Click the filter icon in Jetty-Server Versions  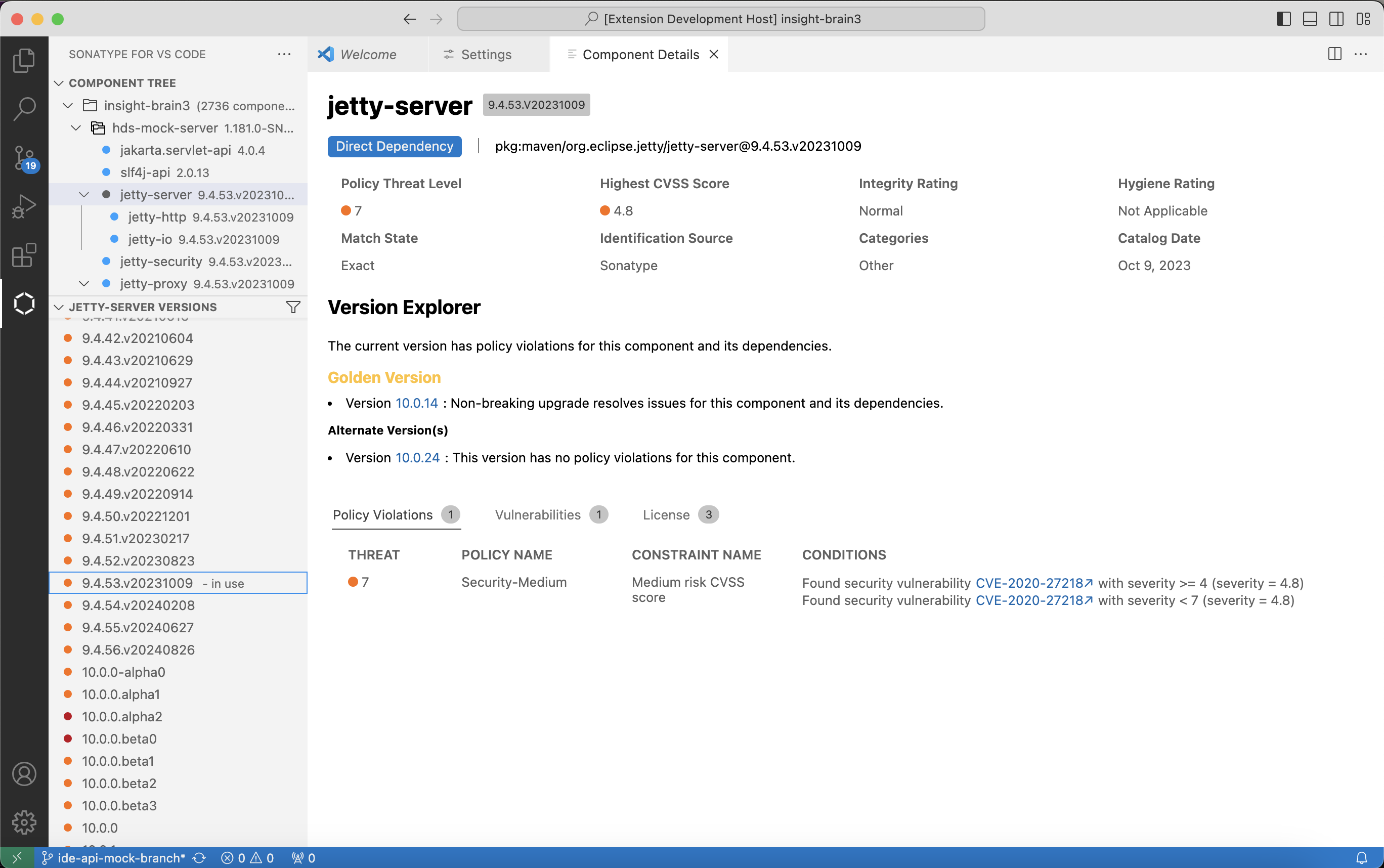coord(293,307)
